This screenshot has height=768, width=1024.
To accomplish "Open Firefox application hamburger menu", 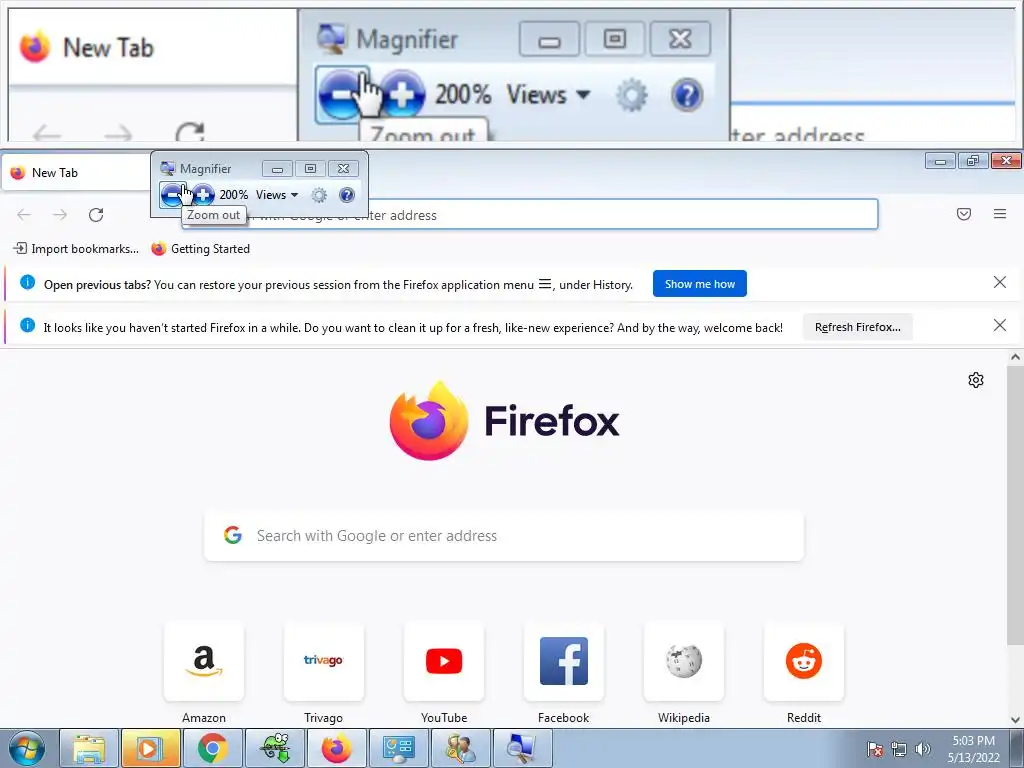I will [1000, 214].
